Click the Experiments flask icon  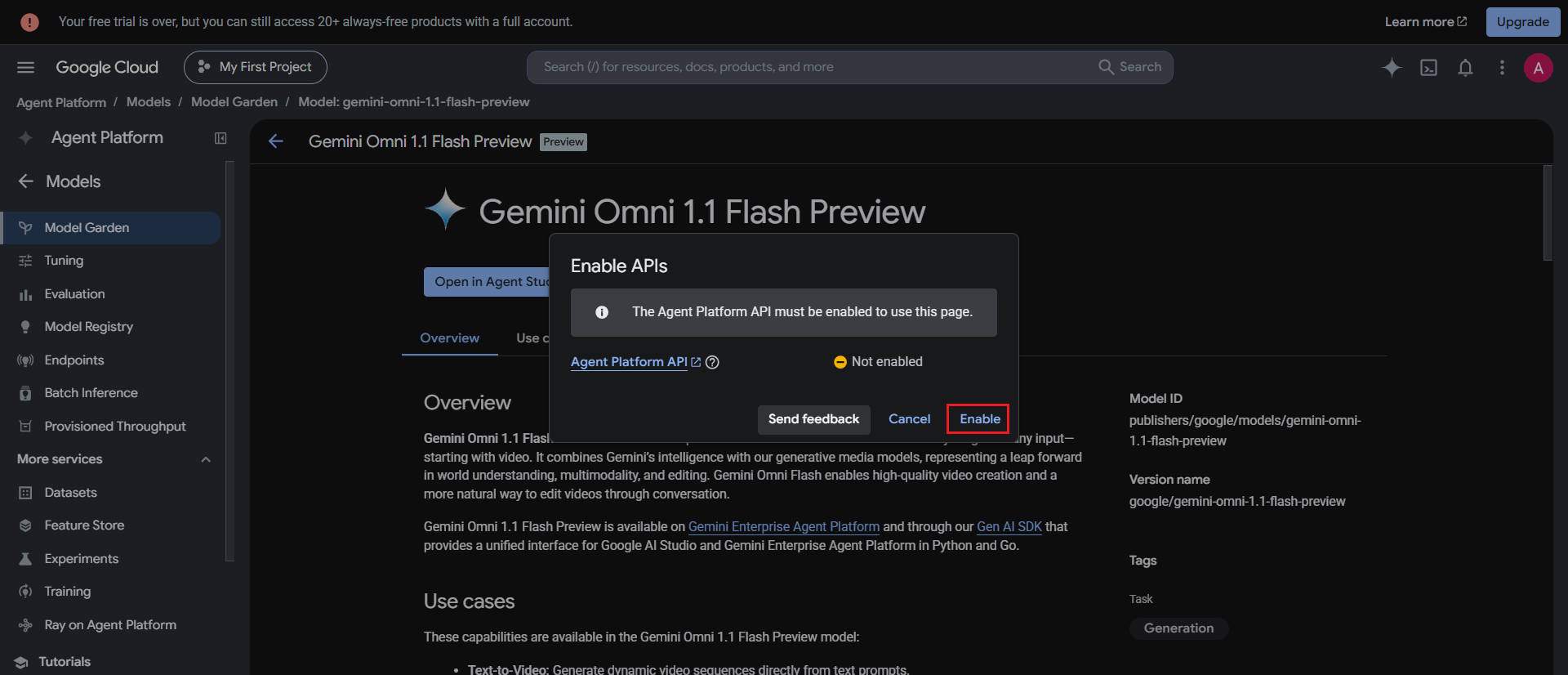pos(25,559)
